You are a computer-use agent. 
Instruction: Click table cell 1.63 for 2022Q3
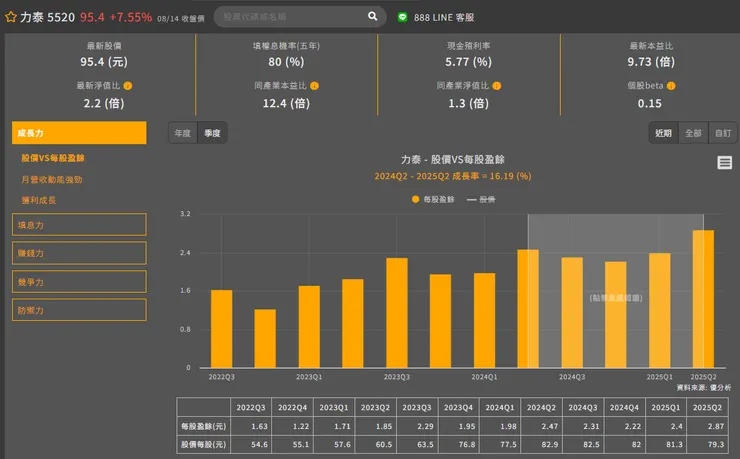pos(251,426)
